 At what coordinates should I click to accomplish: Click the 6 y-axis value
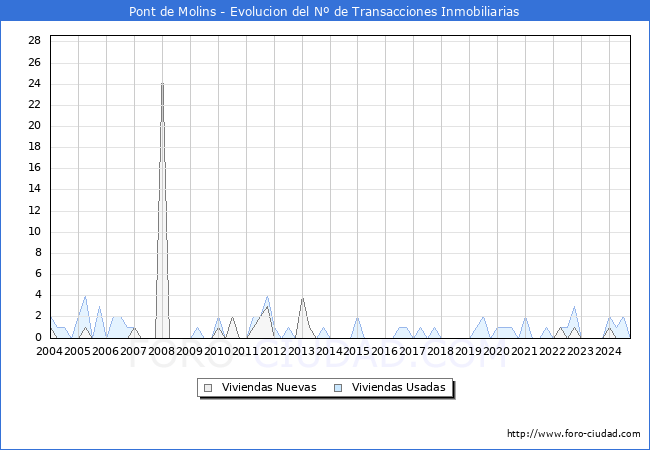[38, 273]
